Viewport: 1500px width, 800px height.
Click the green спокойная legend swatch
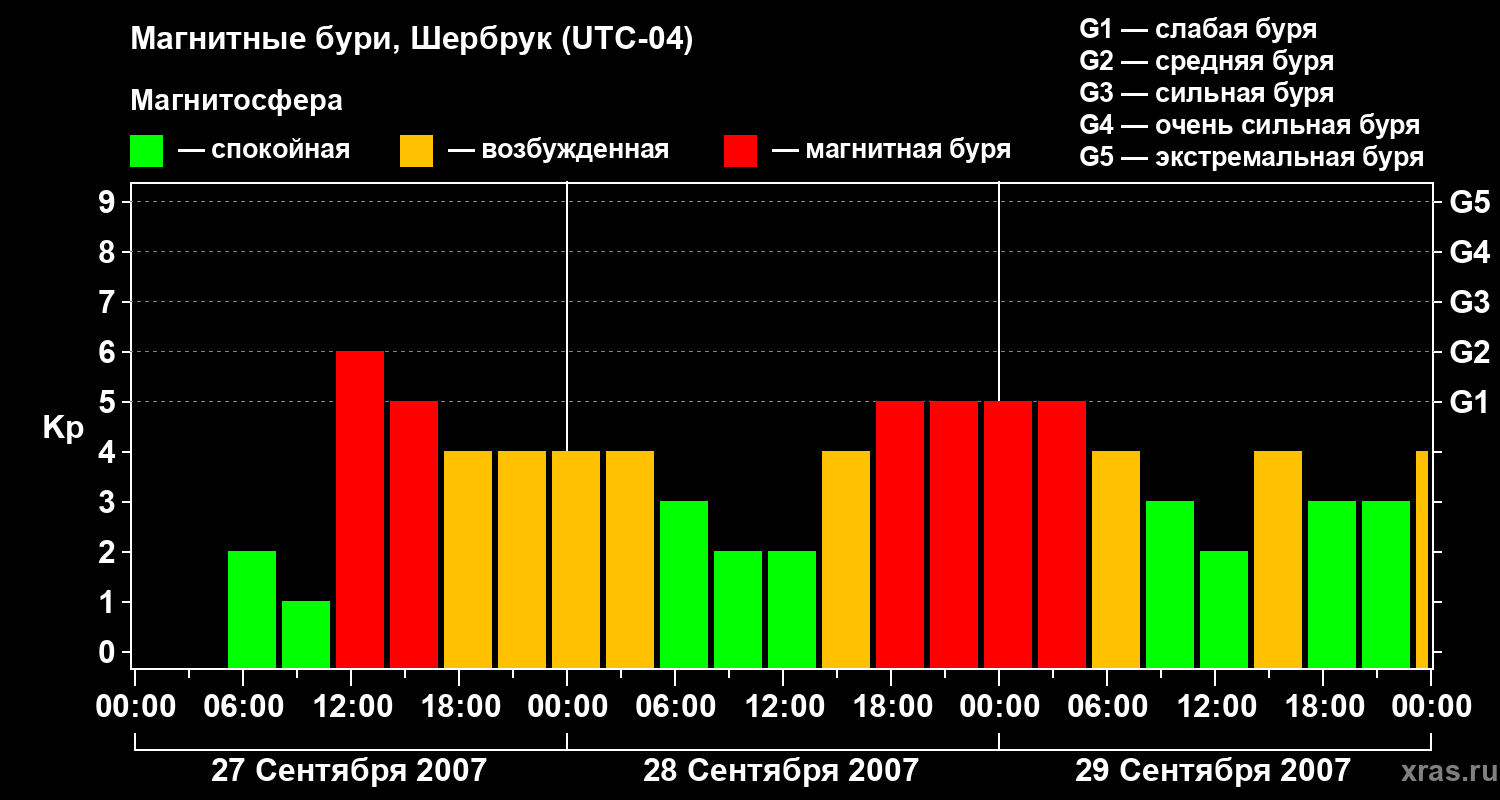[146, 151]
